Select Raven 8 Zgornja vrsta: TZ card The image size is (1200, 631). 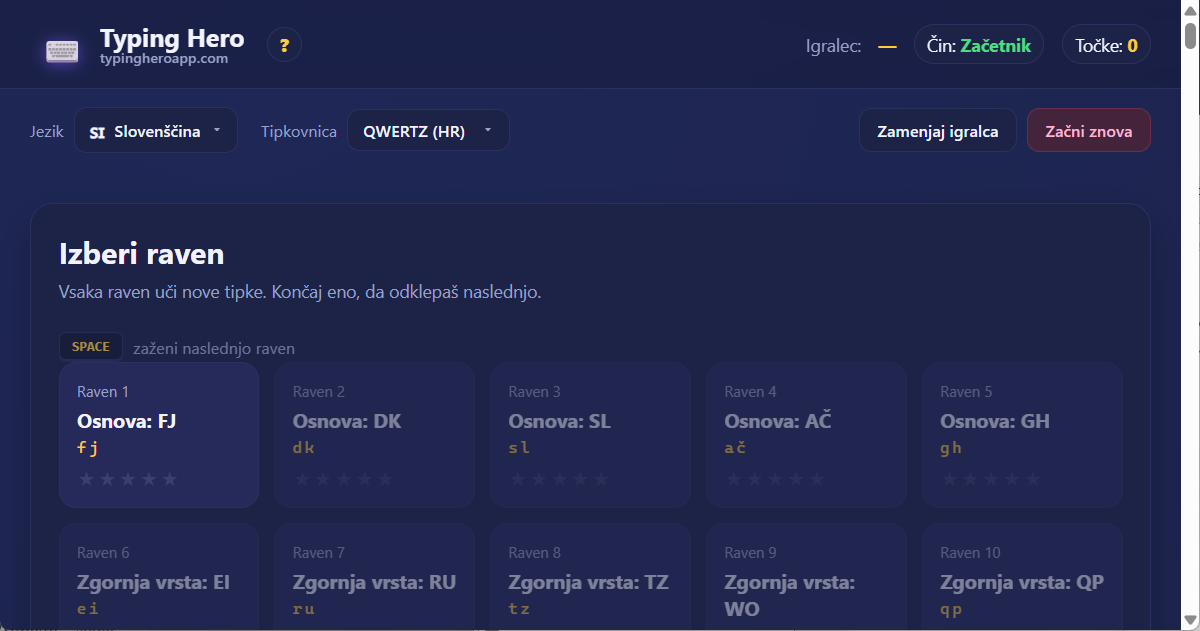coord(591,577)
